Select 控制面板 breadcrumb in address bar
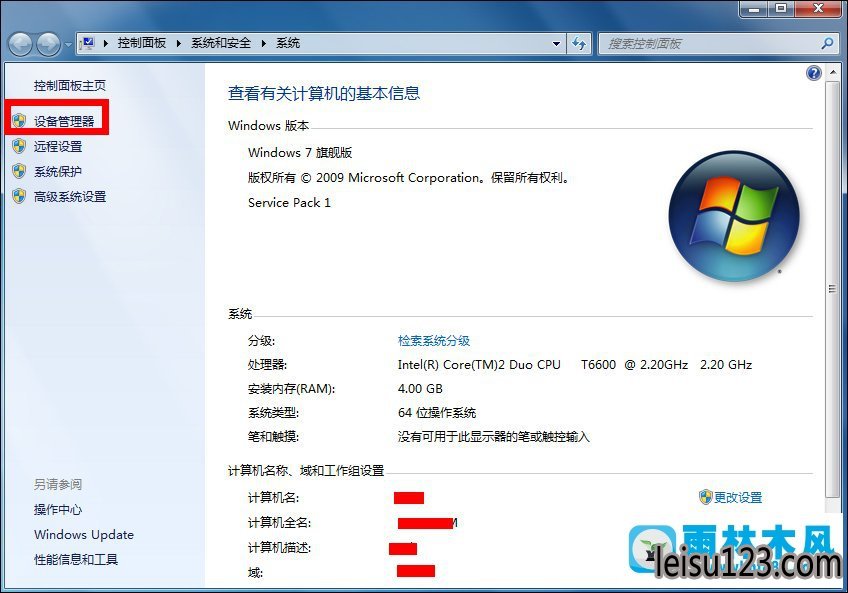The height and width of the screenshot is (593, 848). click(142, 43)
